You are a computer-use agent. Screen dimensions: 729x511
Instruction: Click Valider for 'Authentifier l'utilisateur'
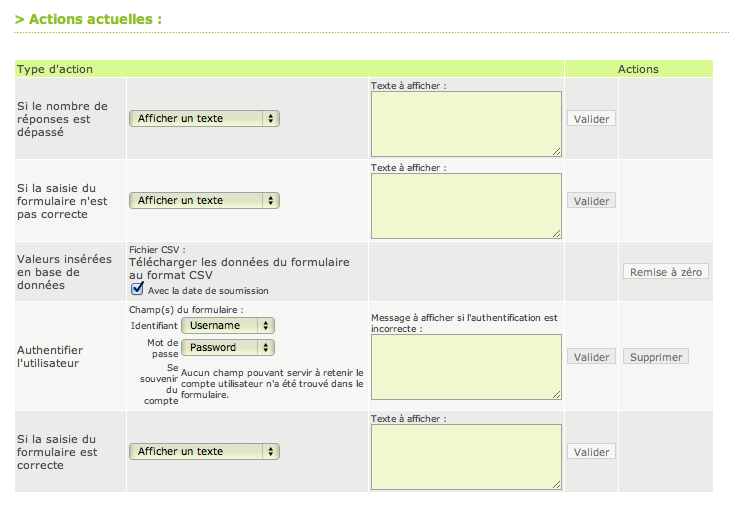[591, 357]
